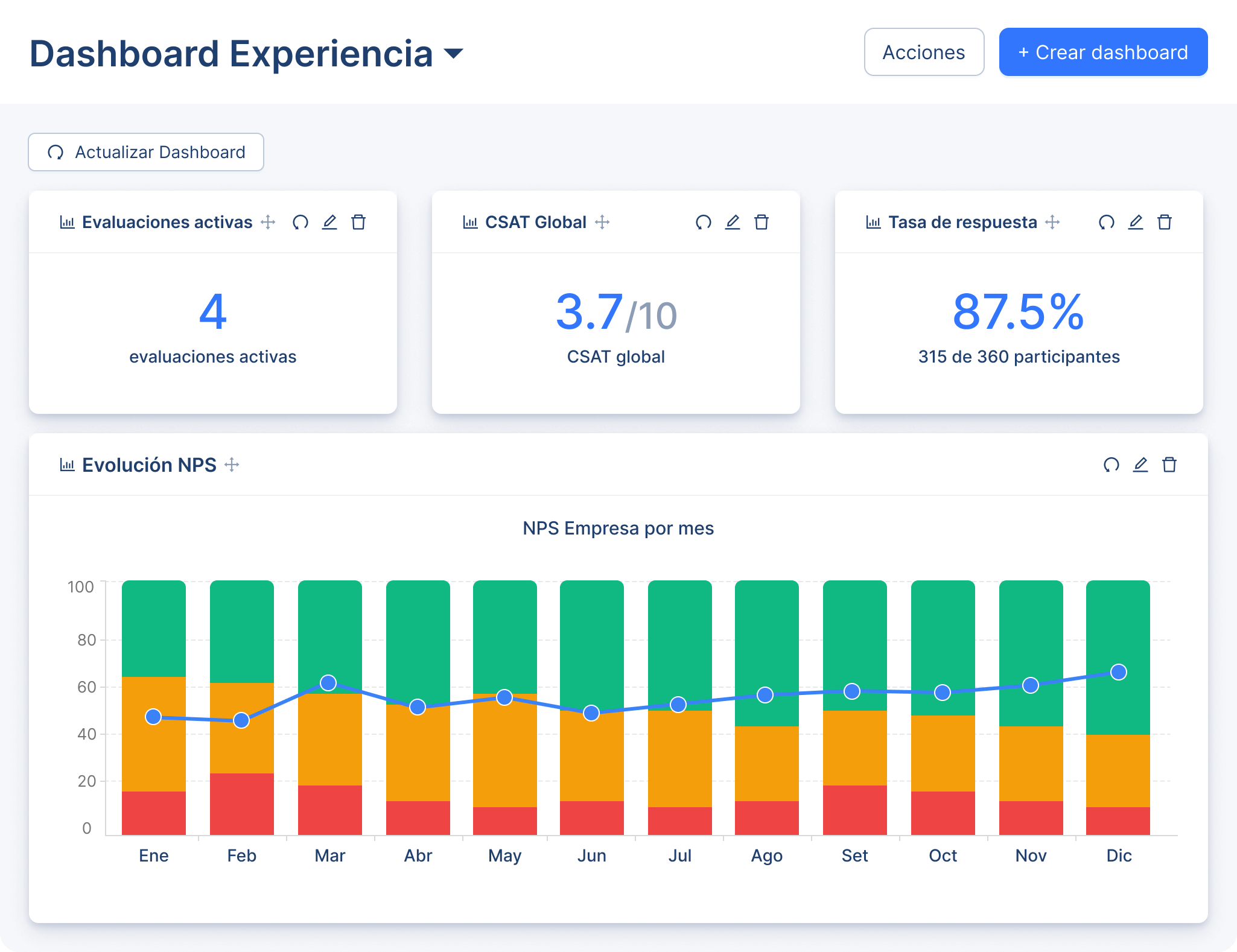Image resolution: width=1237 pixels, height=952 pixels.
Task: Edit the Evolución NPS widget
Action: [1140, 465]
